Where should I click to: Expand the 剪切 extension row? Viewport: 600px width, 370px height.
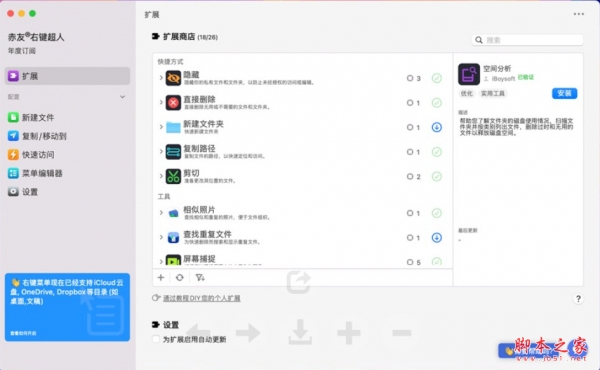coord(161,176)
